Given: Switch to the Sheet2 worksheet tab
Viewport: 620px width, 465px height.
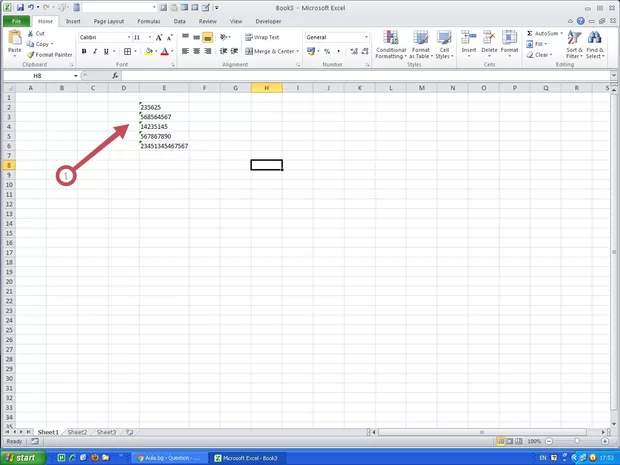Looking at the screenshot, I should [77, 432].
